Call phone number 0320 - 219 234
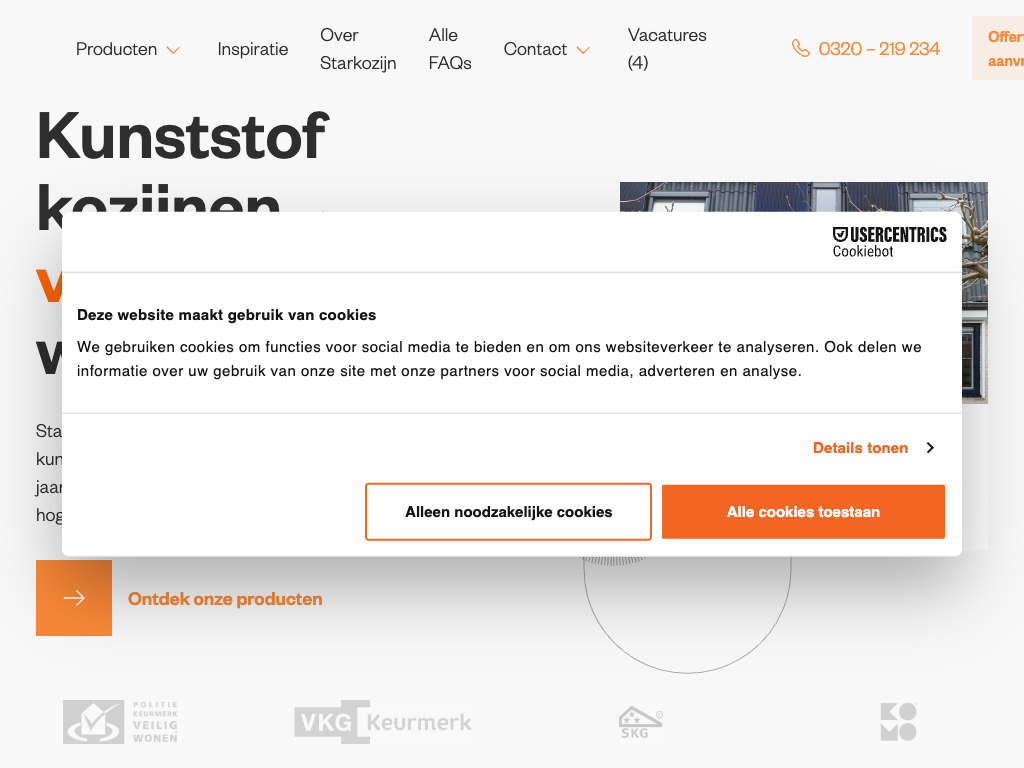 (879, 49)
